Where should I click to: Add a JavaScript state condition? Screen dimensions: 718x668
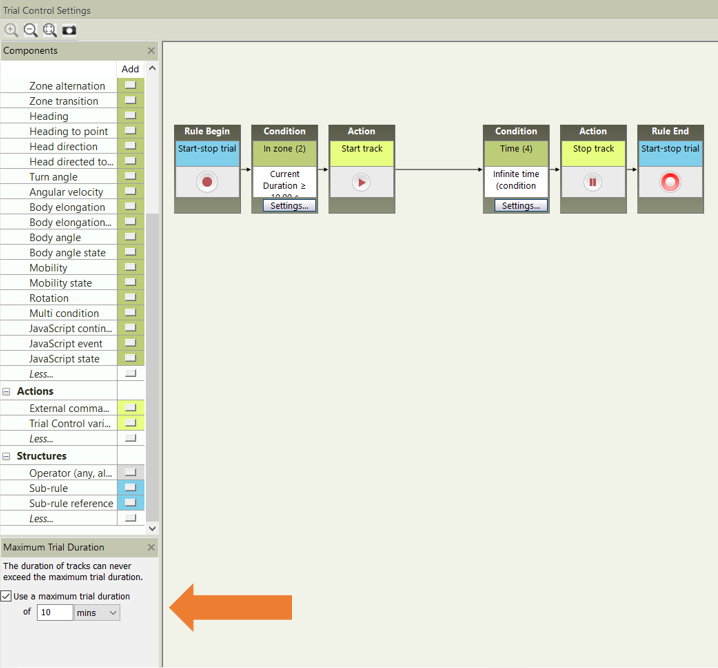click(131, 358)
